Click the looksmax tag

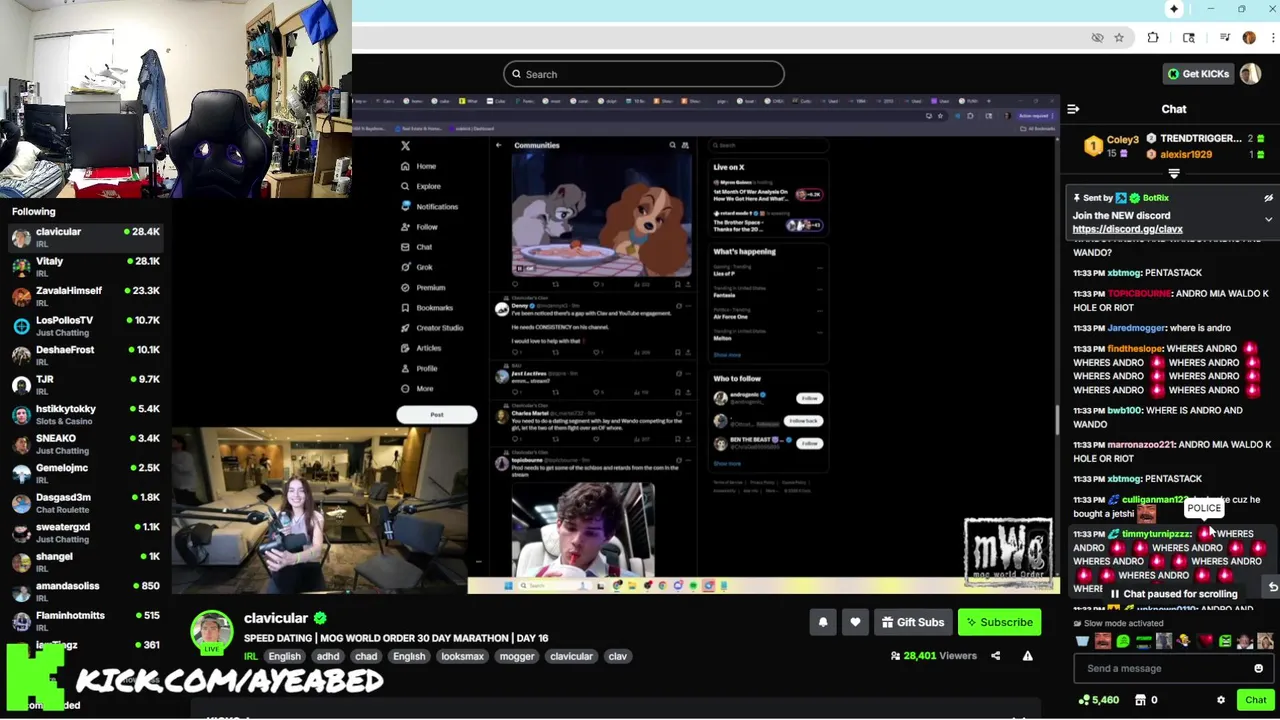pos(462,657)
